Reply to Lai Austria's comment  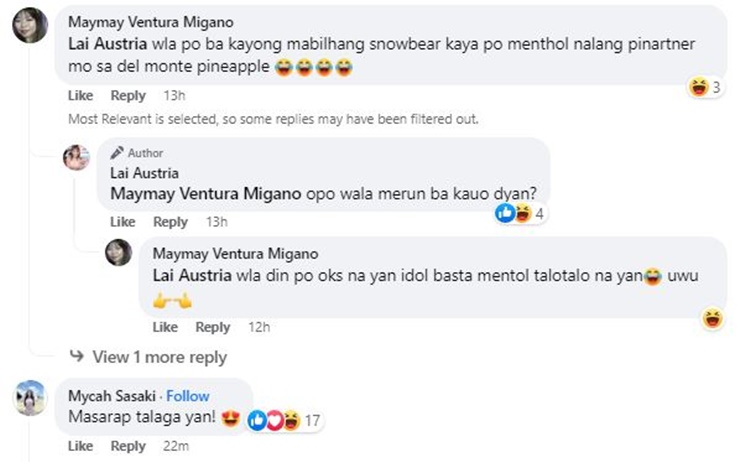(170, 222)
